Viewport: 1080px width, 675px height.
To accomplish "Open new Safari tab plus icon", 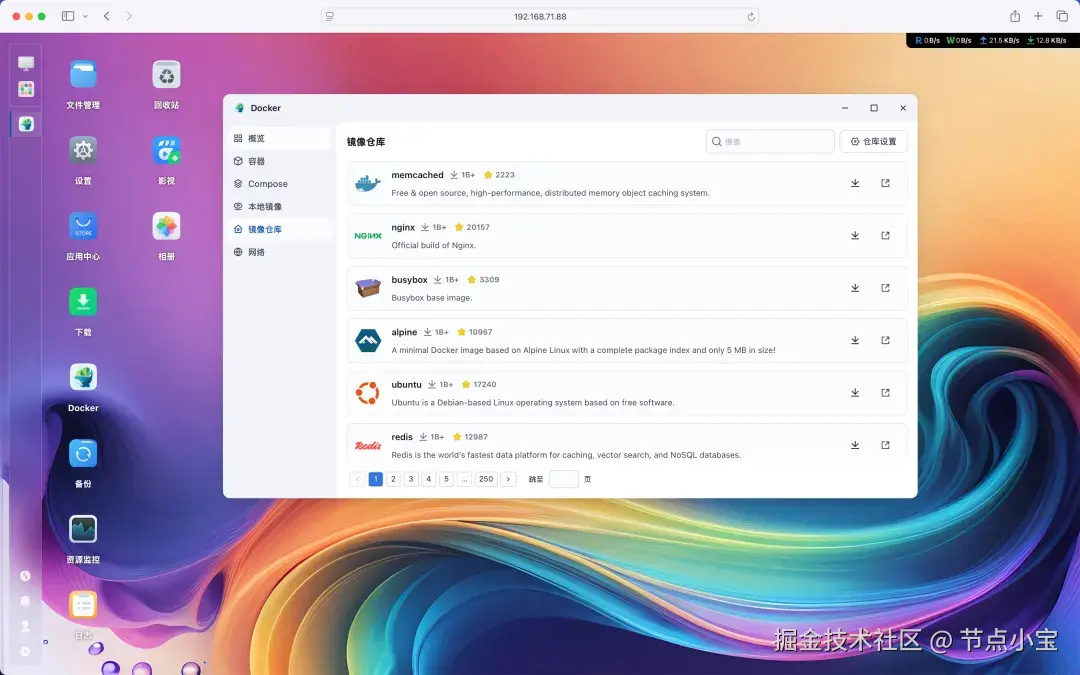I will pyautogui.click(x=1038, y=16).
